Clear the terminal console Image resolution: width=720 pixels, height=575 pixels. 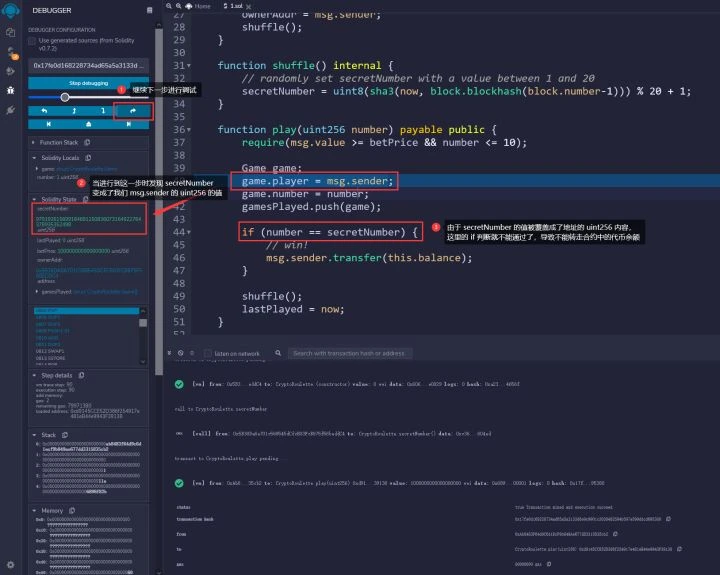180,353
